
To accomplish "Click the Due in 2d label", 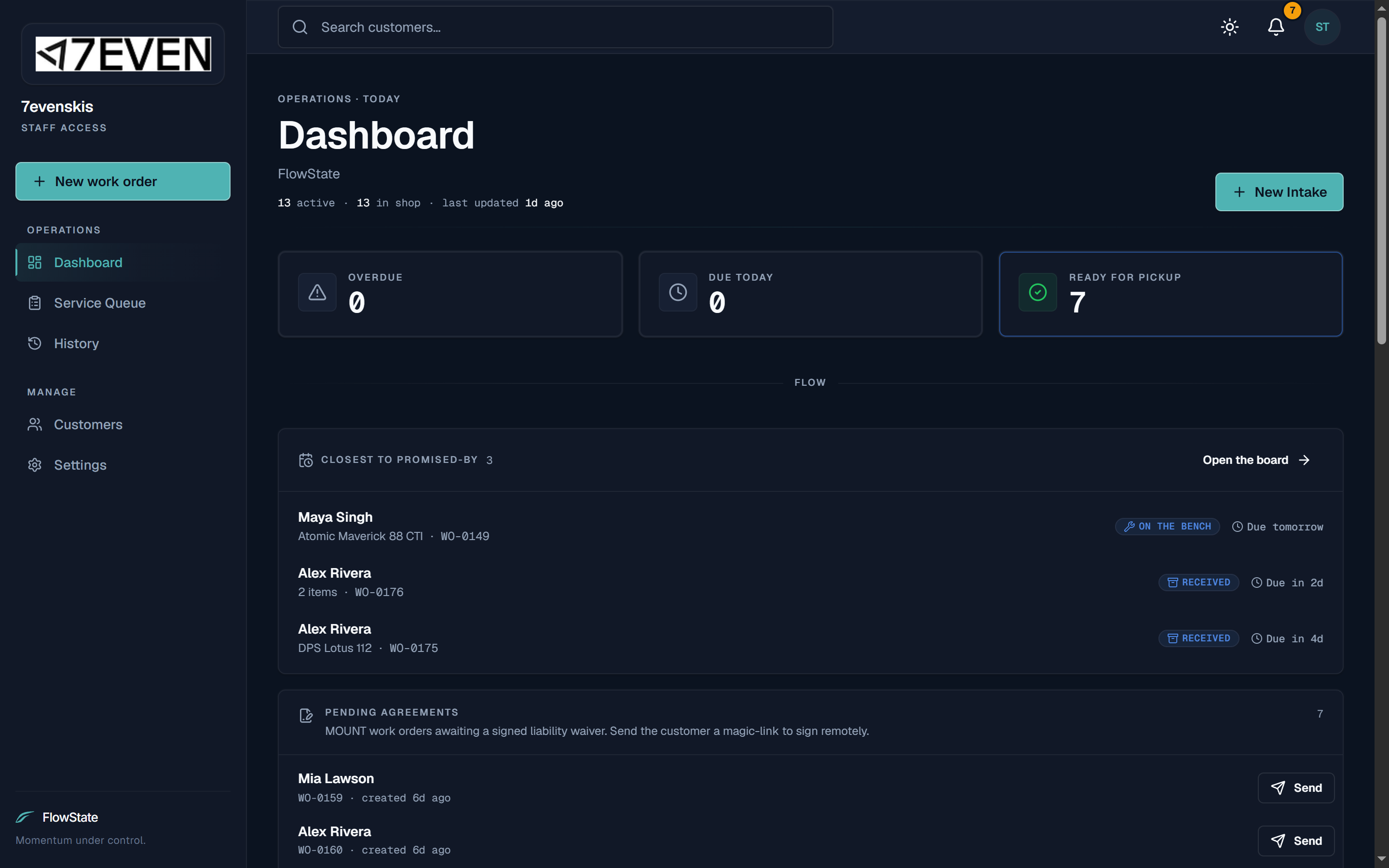I will click(x=1287, y=583).
